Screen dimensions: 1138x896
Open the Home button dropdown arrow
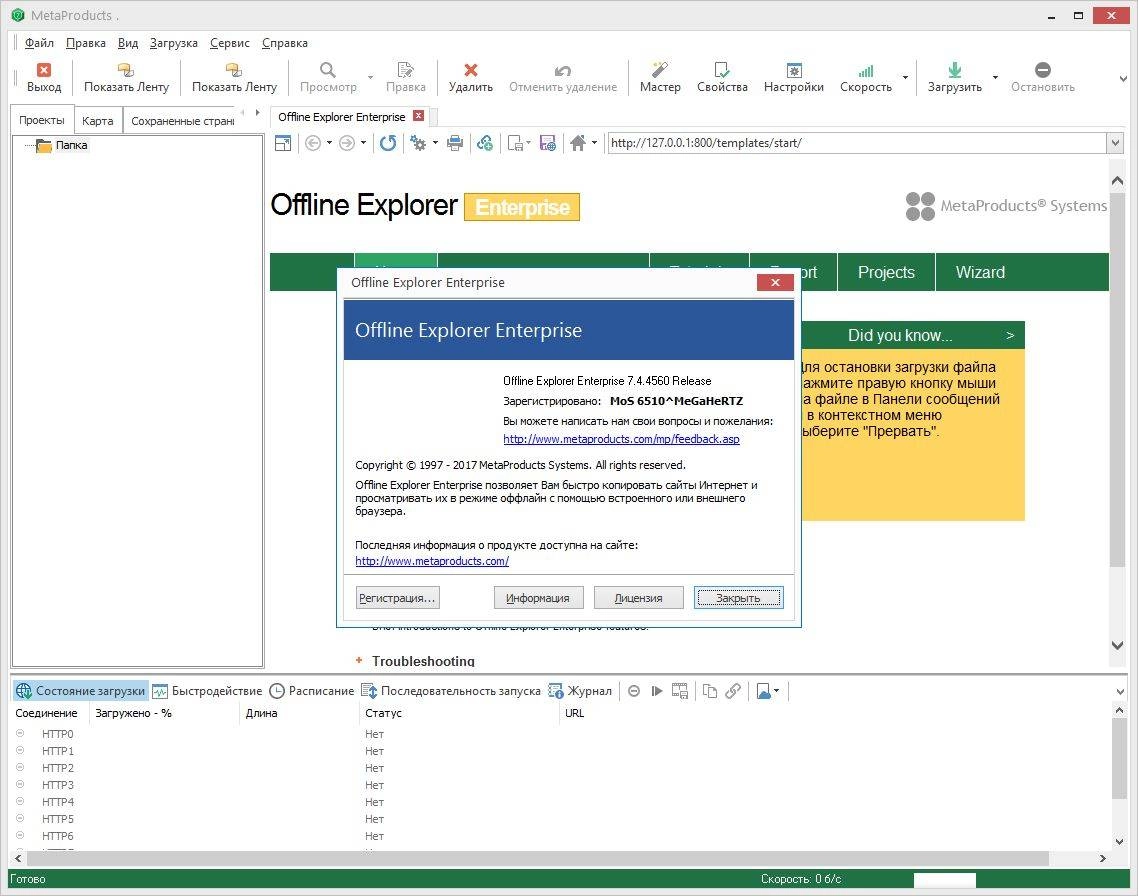tap(594, 143)
